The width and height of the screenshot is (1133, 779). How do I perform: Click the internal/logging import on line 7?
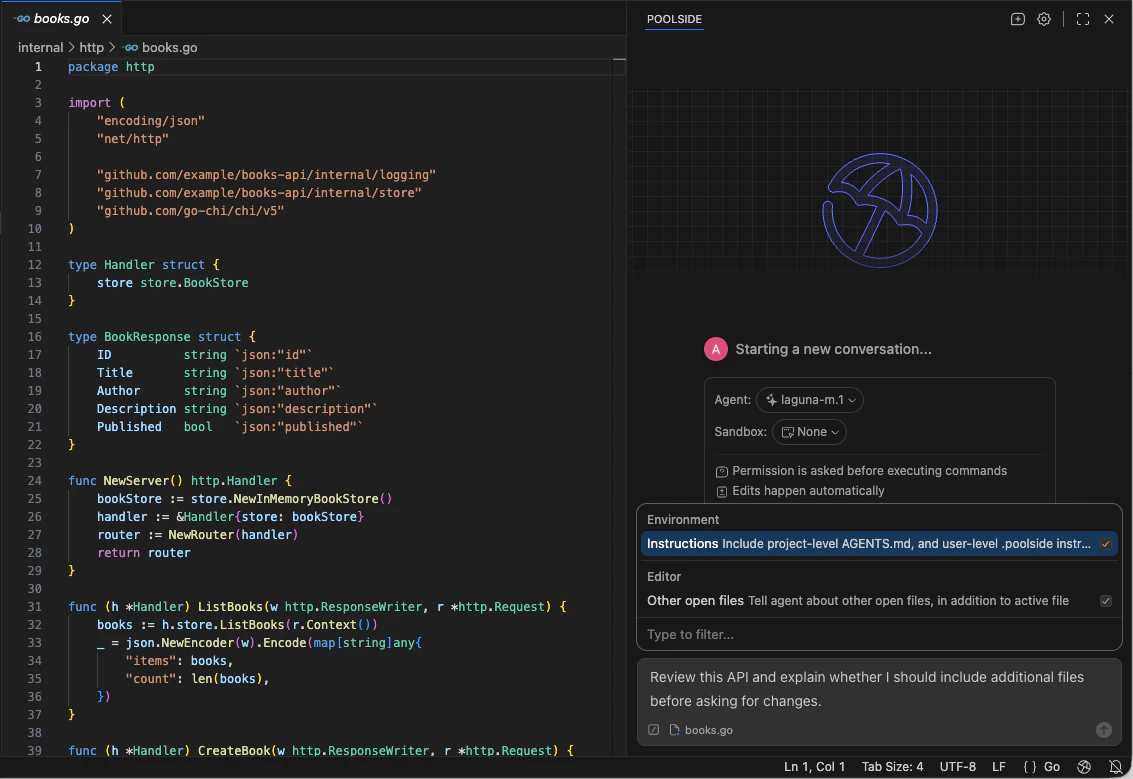coord(267,175)
